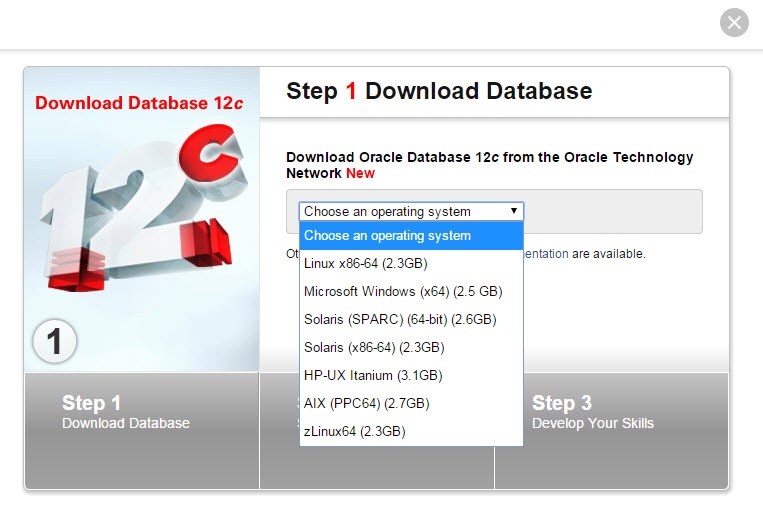This screenshot has height=516, width=763.
Task: Click the 12c logo graphic
Action: pos(142,209)
